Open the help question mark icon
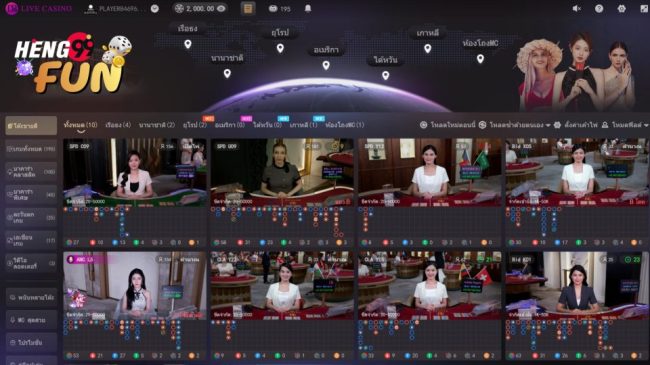Screen dimensions: 650x365 (x=599, y=9)
